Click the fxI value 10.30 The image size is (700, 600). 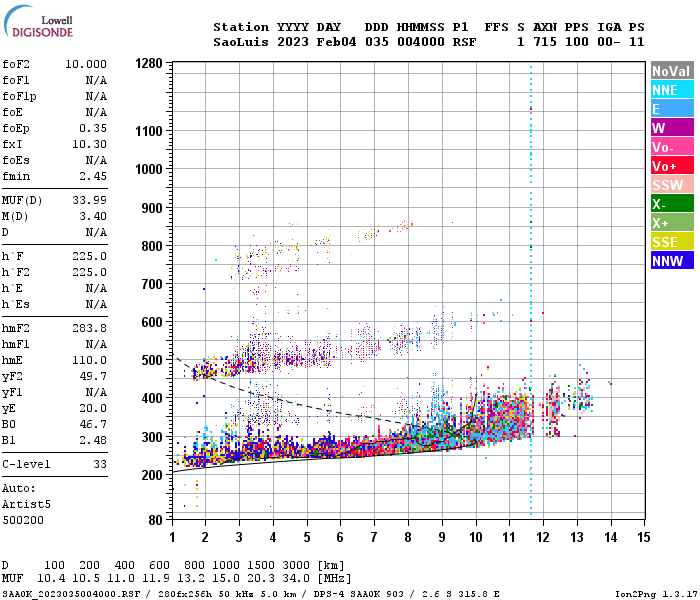point(89,144)
